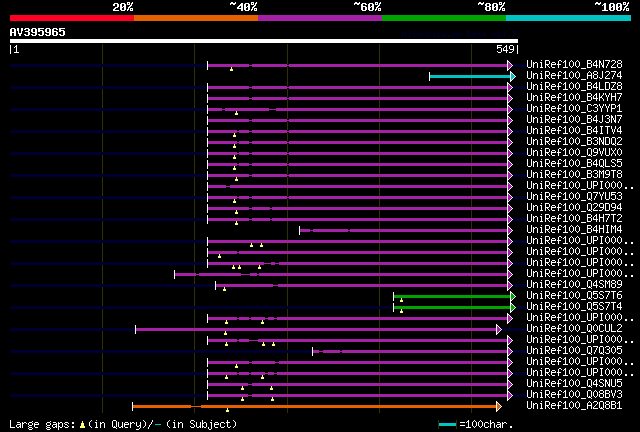The width and height of the screenshot is (640, 432).
Task: Click the green alignment bar for Q5S7T4
Action: (x=452, y=307)
